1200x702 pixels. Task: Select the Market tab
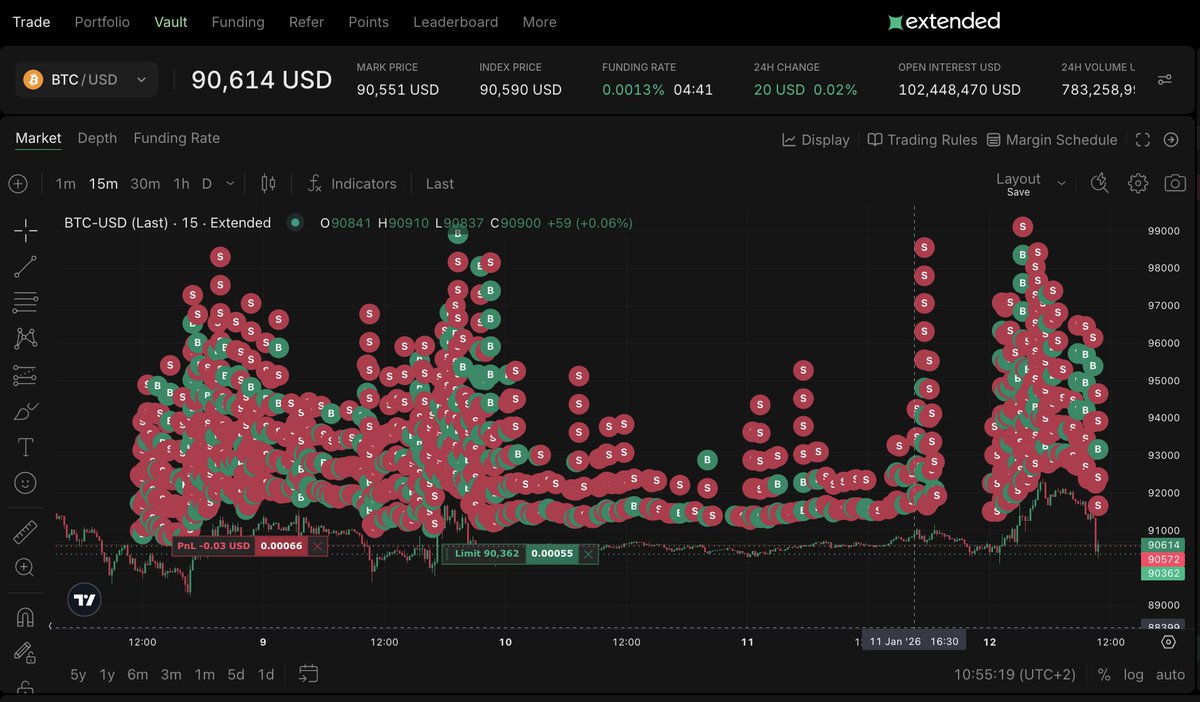pyautogui.click(x=38, y=138)
